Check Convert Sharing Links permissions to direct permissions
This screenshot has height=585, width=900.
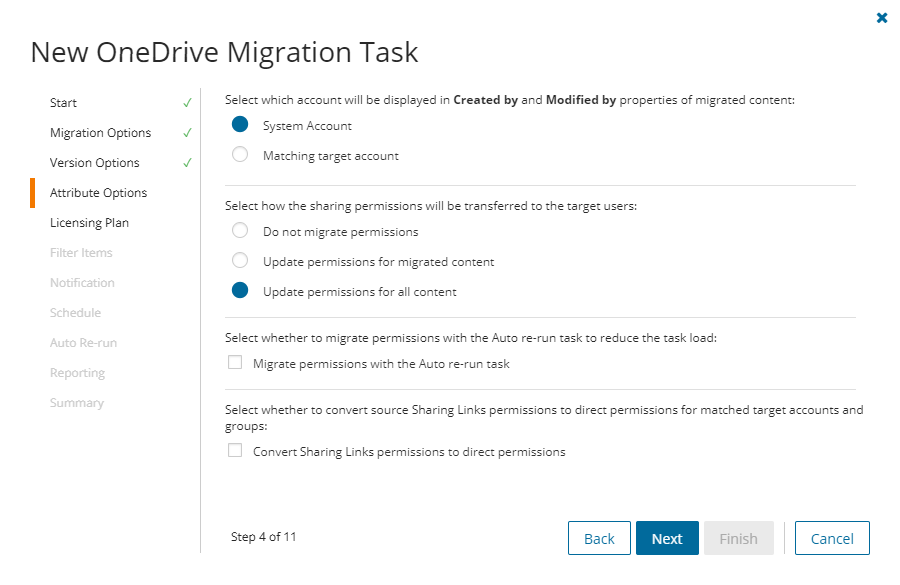click(235, 450)
